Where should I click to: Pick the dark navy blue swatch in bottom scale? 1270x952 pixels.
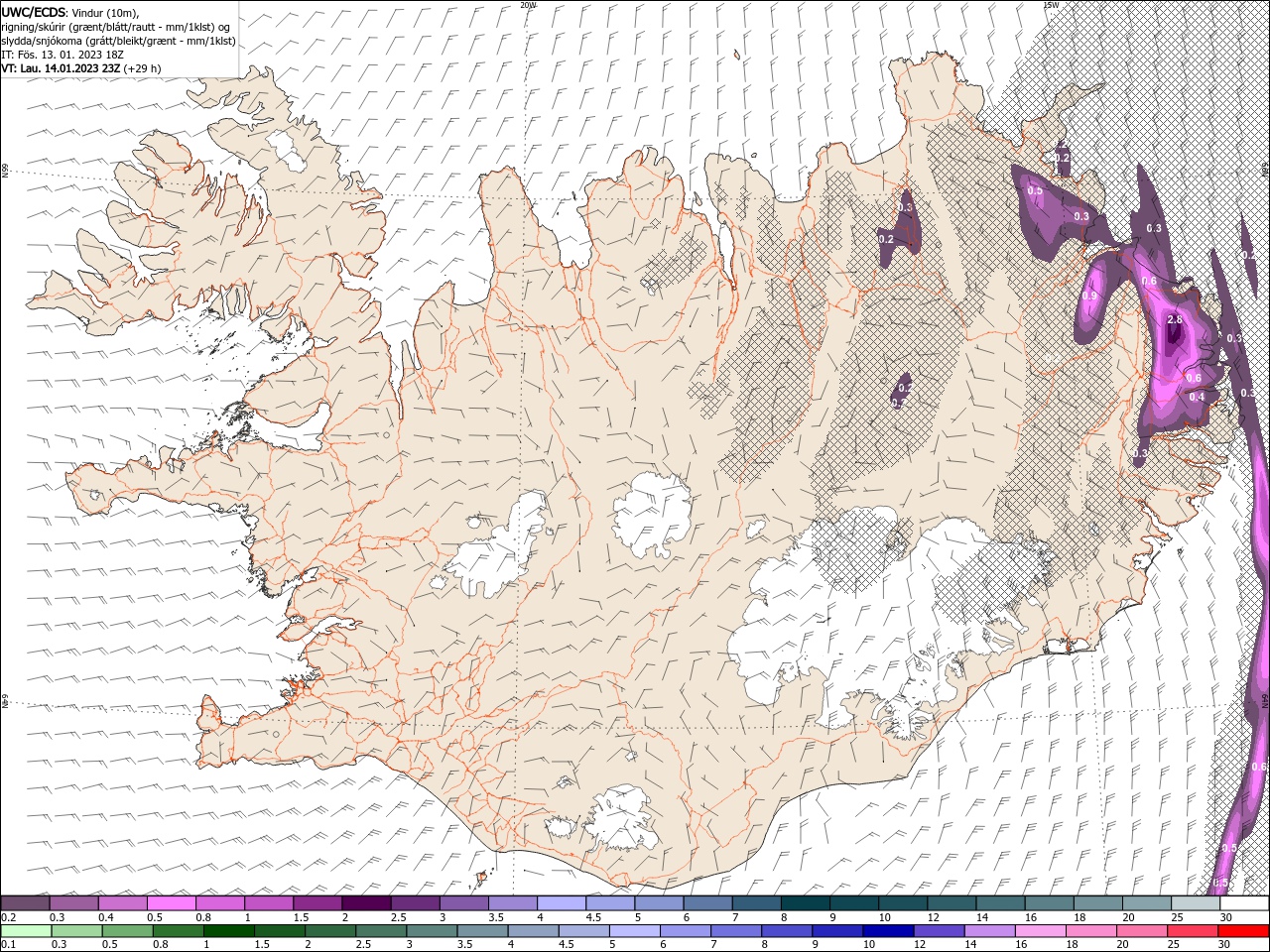pyautogui.click(x=888, y=931)
